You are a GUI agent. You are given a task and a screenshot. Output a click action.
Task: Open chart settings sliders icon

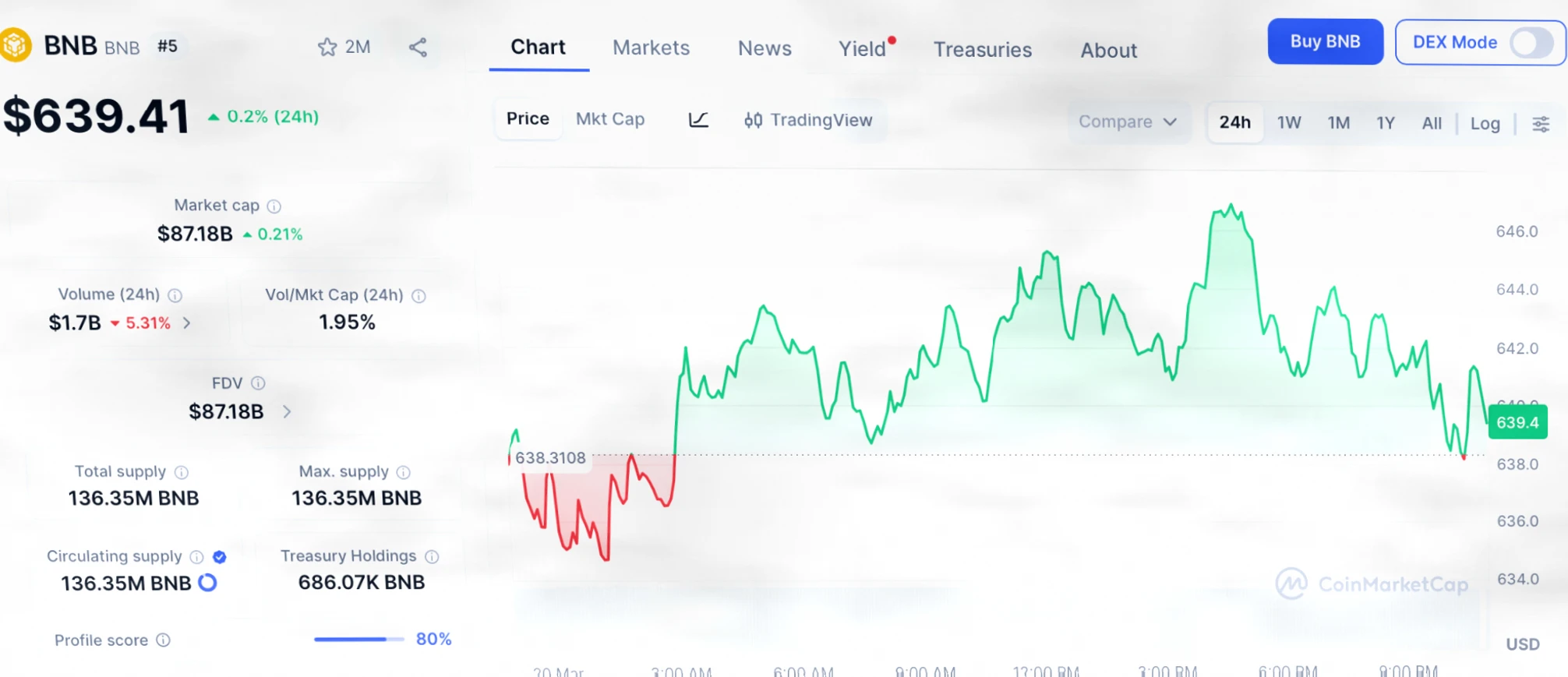(1541, 124)
